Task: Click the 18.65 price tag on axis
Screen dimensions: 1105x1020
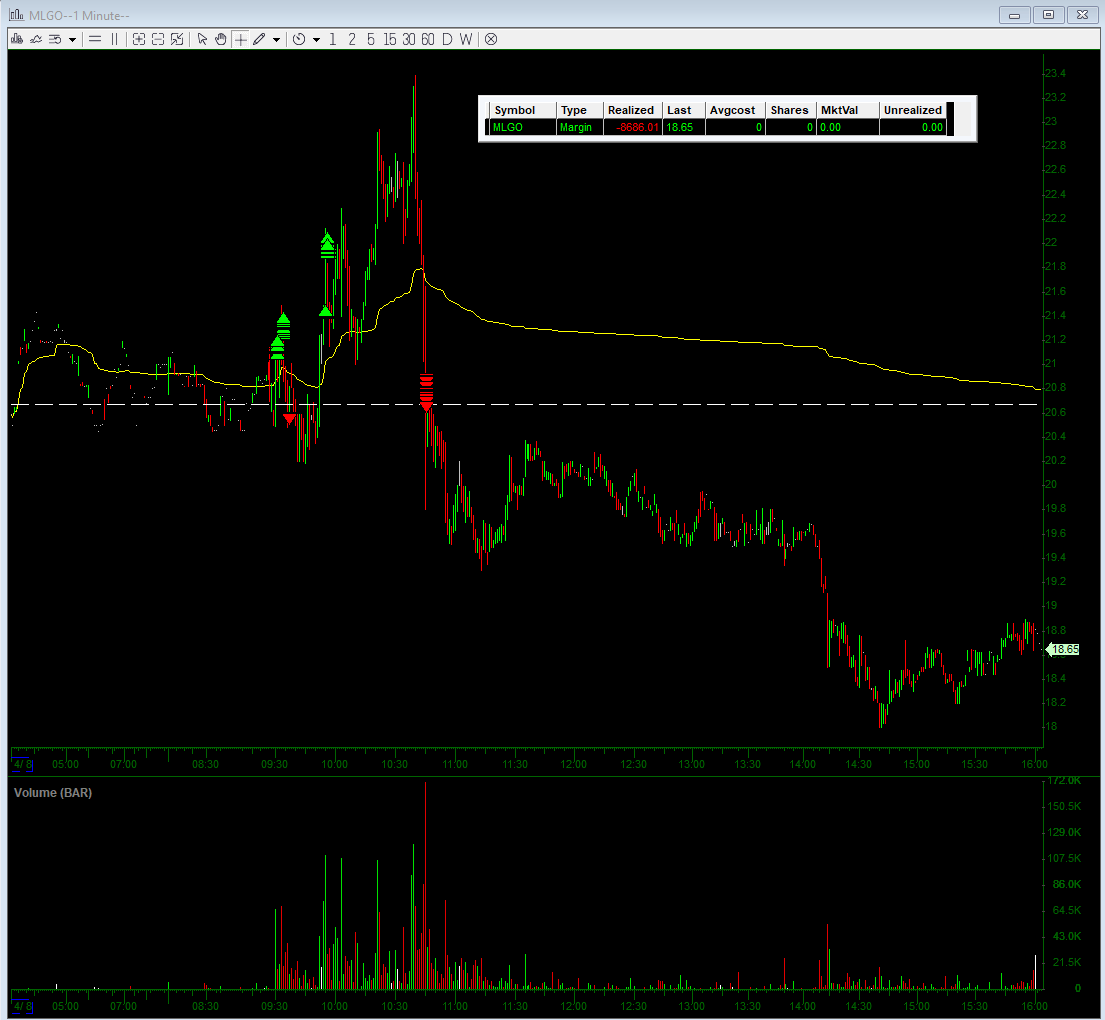Action: (x=1064, y=649)
